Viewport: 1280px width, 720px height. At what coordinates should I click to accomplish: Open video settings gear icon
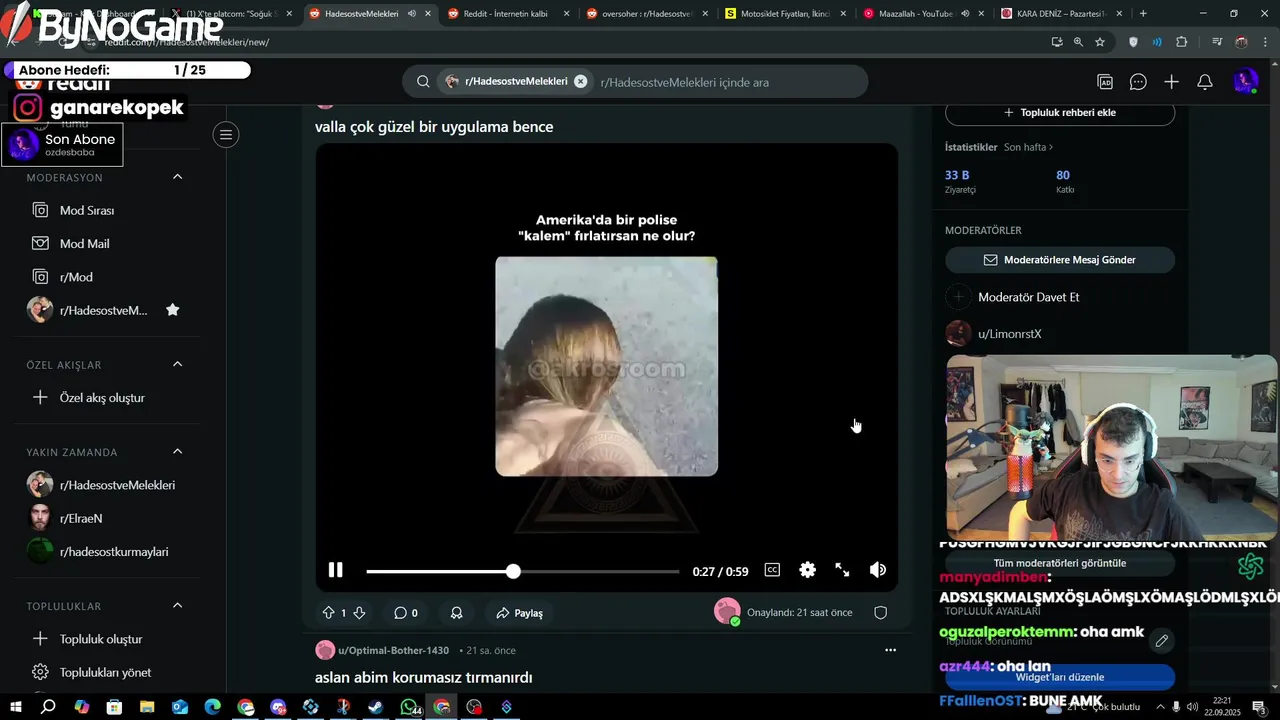click(807, 570)
